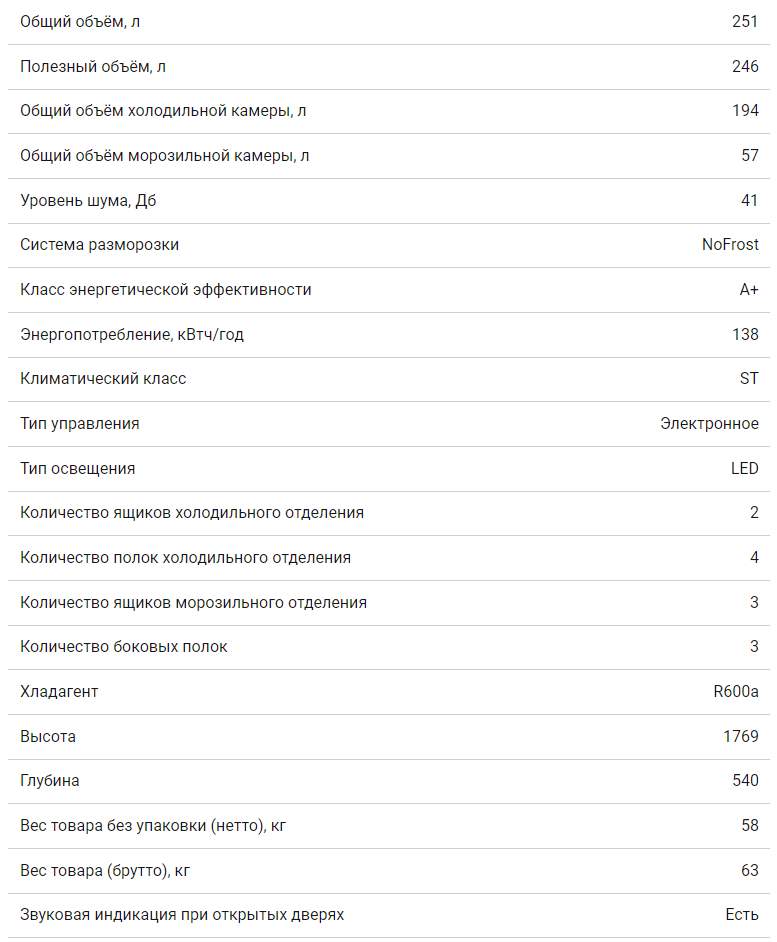Select the 'Уровень шума, Дб' label

pos(88,200)
